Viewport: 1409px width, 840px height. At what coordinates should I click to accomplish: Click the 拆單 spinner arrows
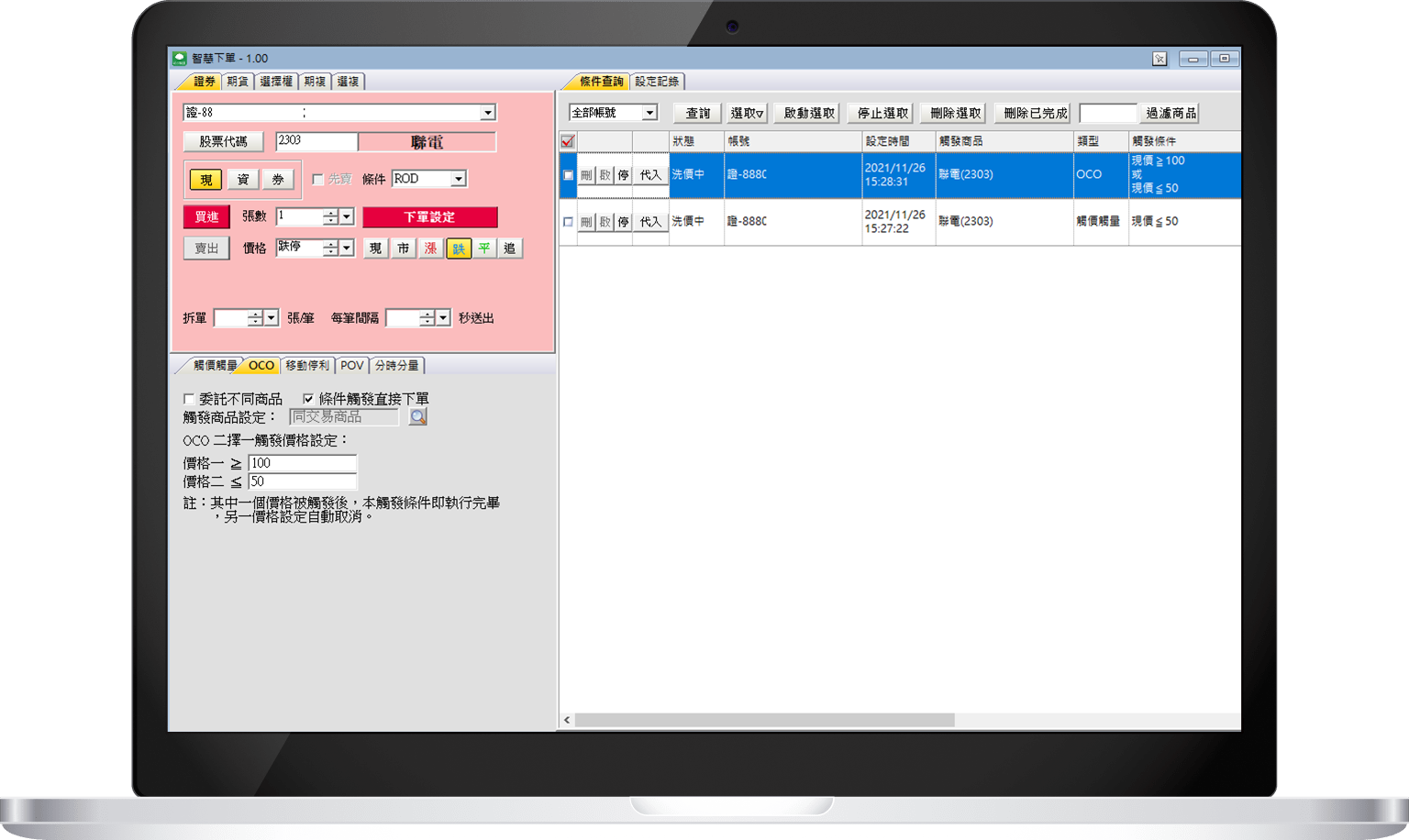pyautogui.click(x=256, y=318)
